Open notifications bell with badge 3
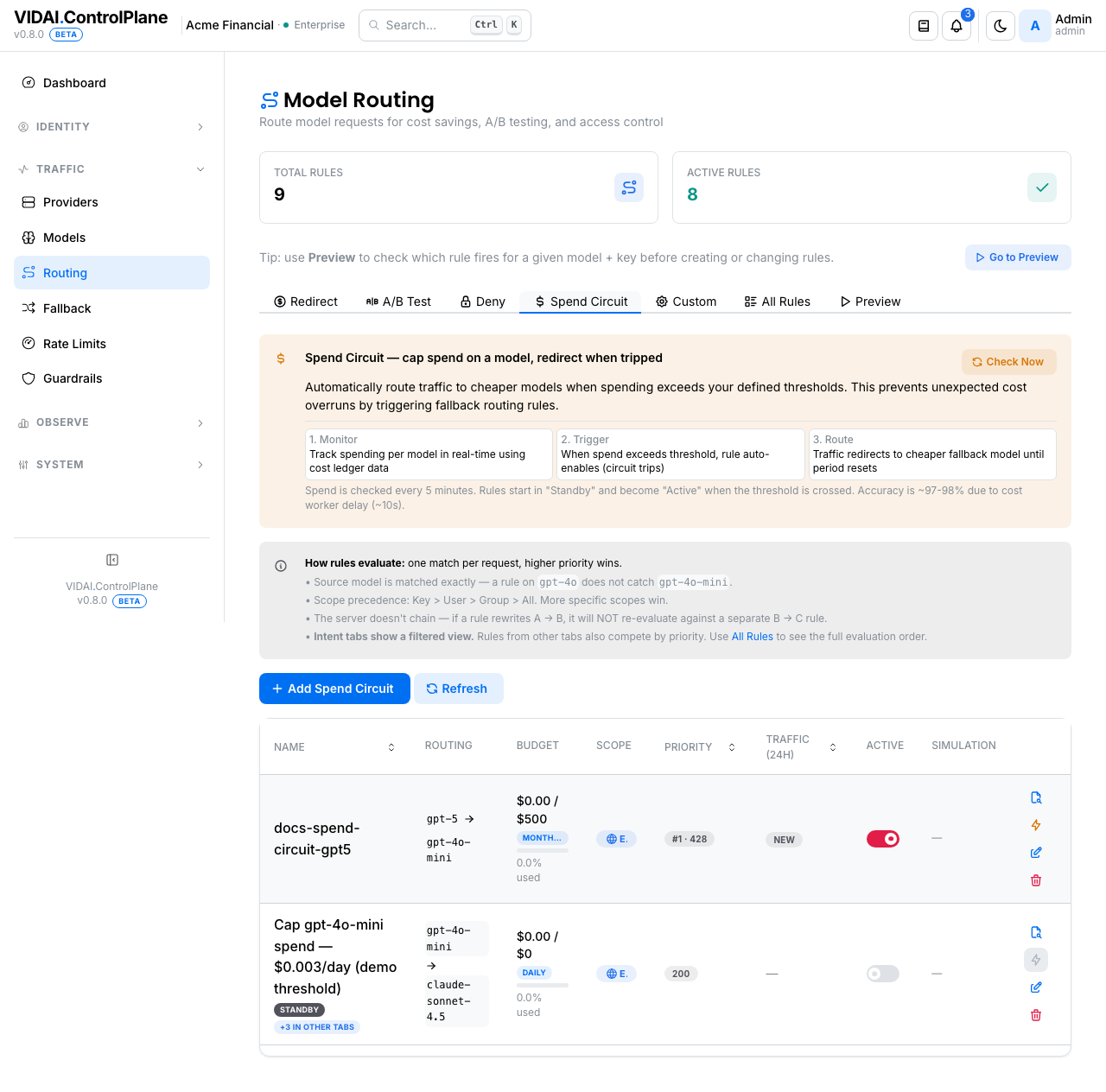This screenshot has width=1106, height=1092. [957, 26]
